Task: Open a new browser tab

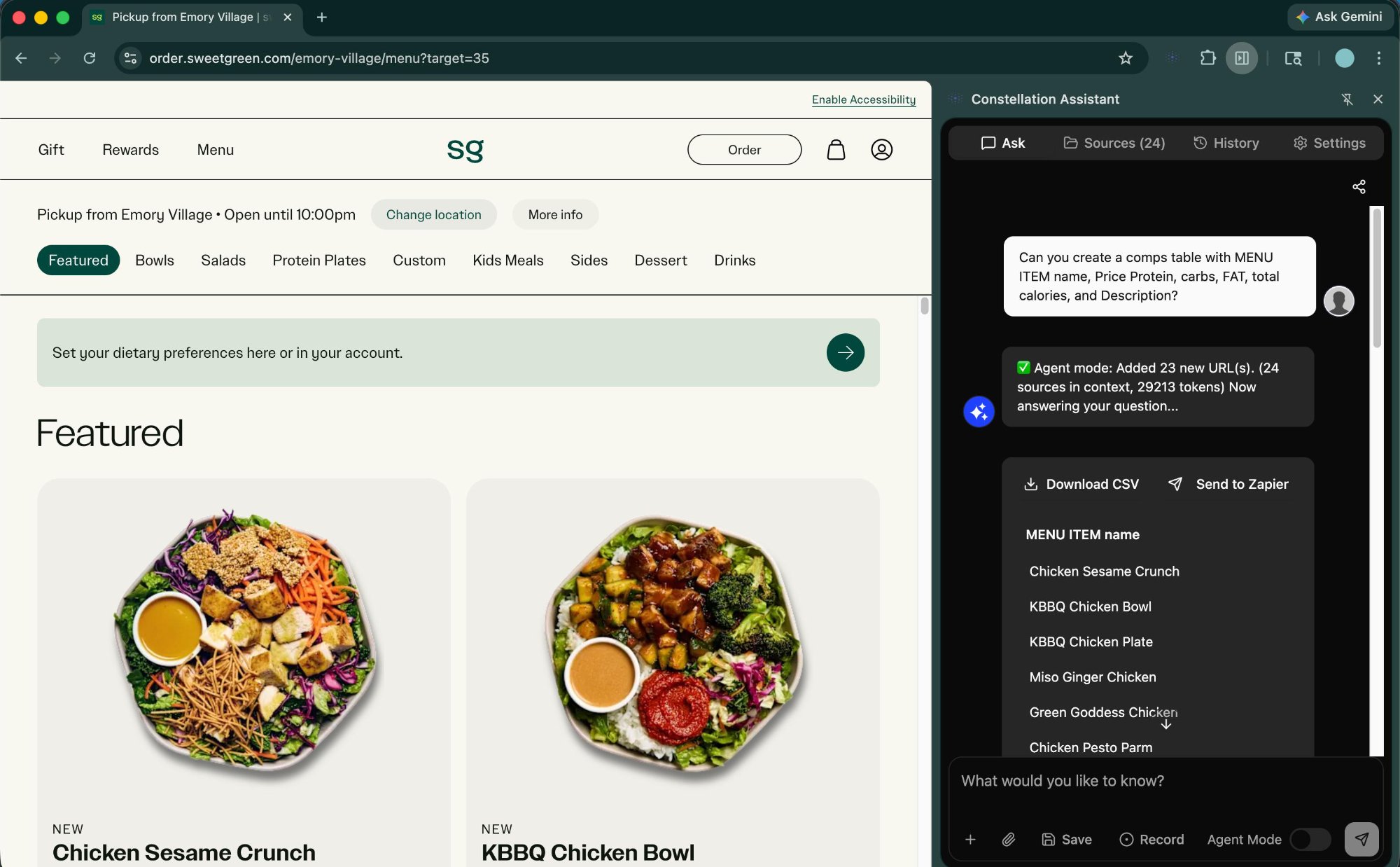Action: (322, 17)
